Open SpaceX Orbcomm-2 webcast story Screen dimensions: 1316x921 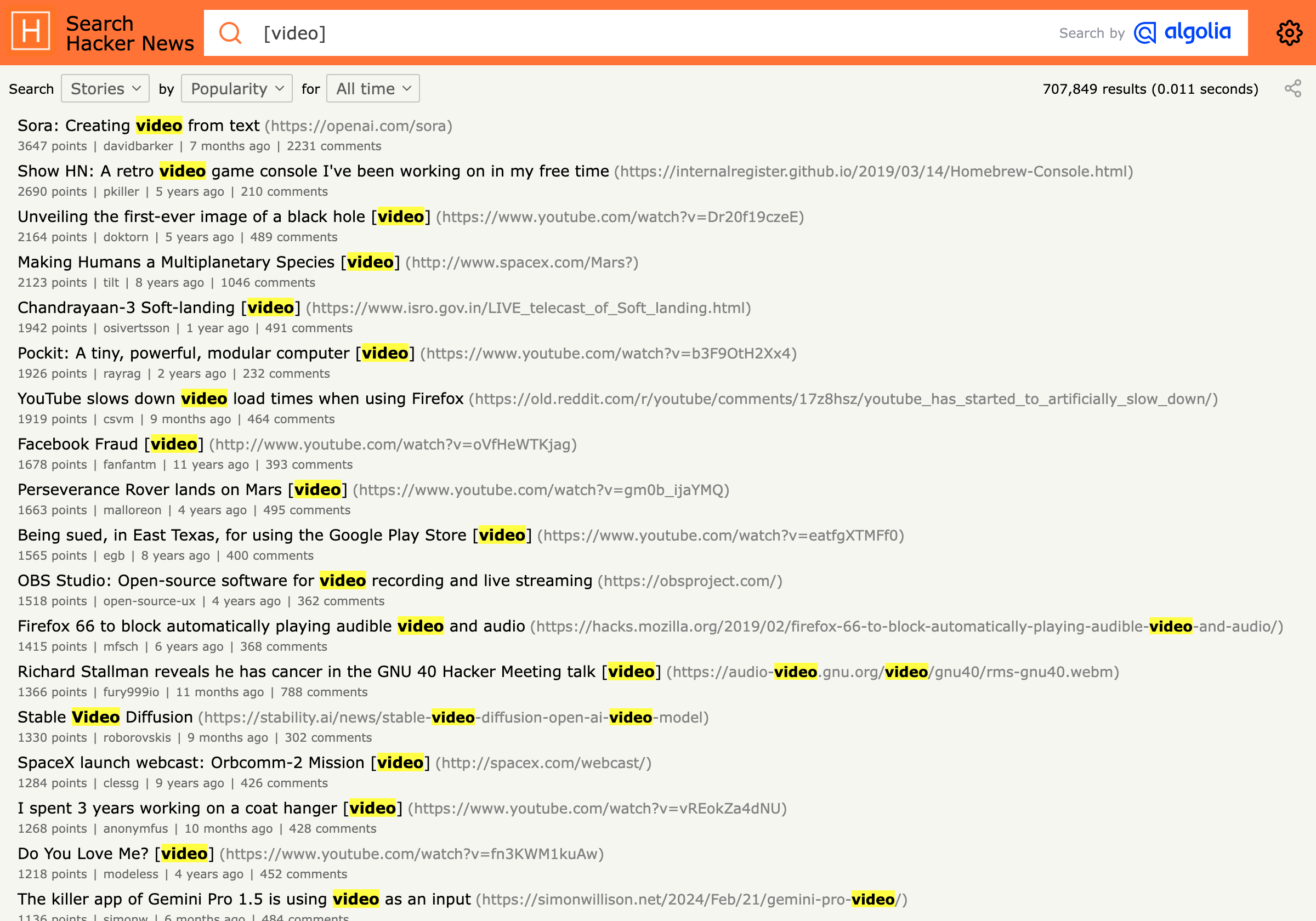pos(224,763)
